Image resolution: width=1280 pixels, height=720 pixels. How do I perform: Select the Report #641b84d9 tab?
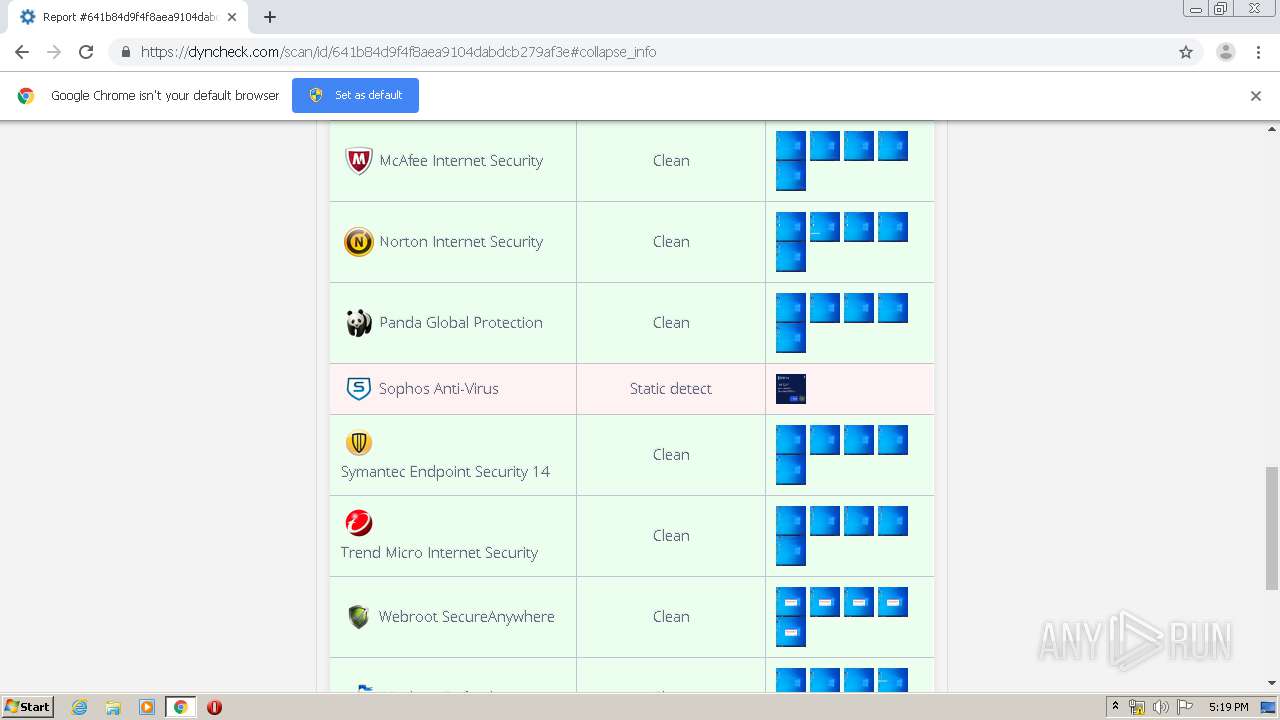pyautogui.click(x=128, y=17)
